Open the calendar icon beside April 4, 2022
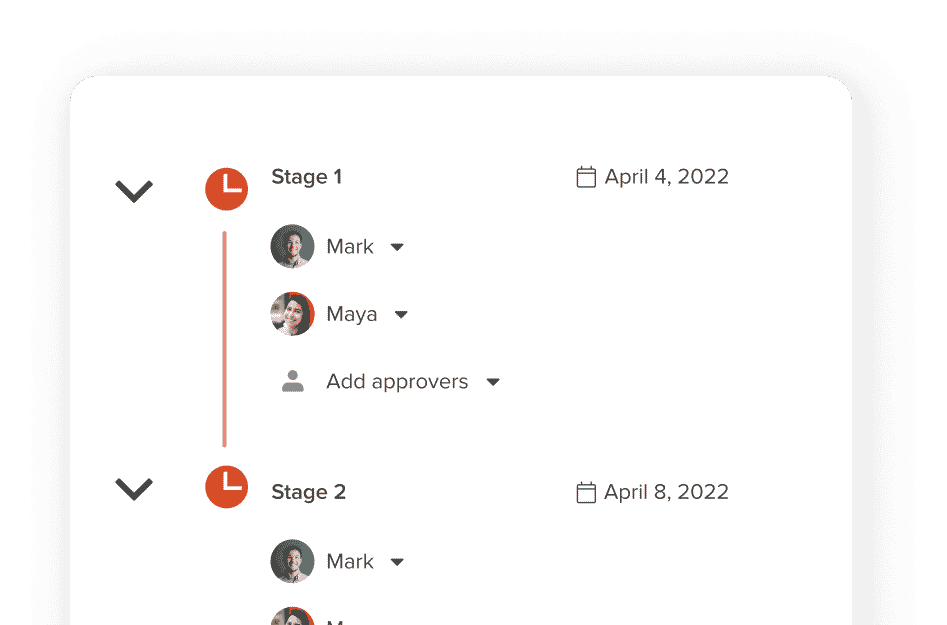Viewport: 947px width, 625px height. point(586,177)
